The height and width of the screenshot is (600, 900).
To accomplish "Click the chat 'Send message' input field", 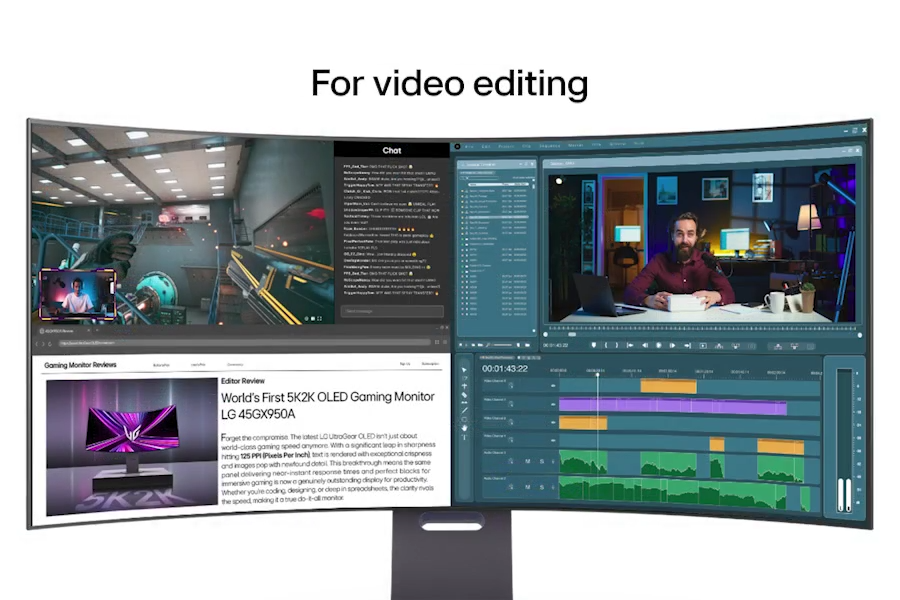I will 390,311.
